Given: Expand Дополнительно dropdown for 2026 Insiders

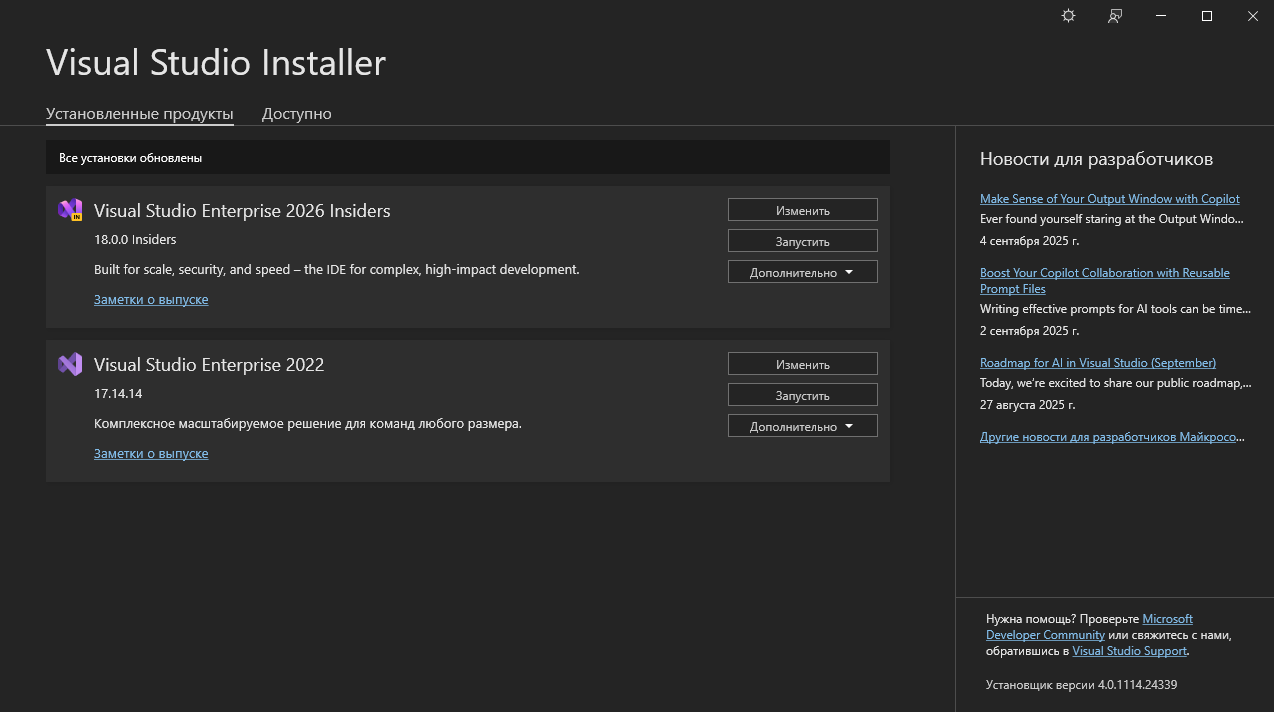Looking at the screenshot, I should tap(803, 272).
